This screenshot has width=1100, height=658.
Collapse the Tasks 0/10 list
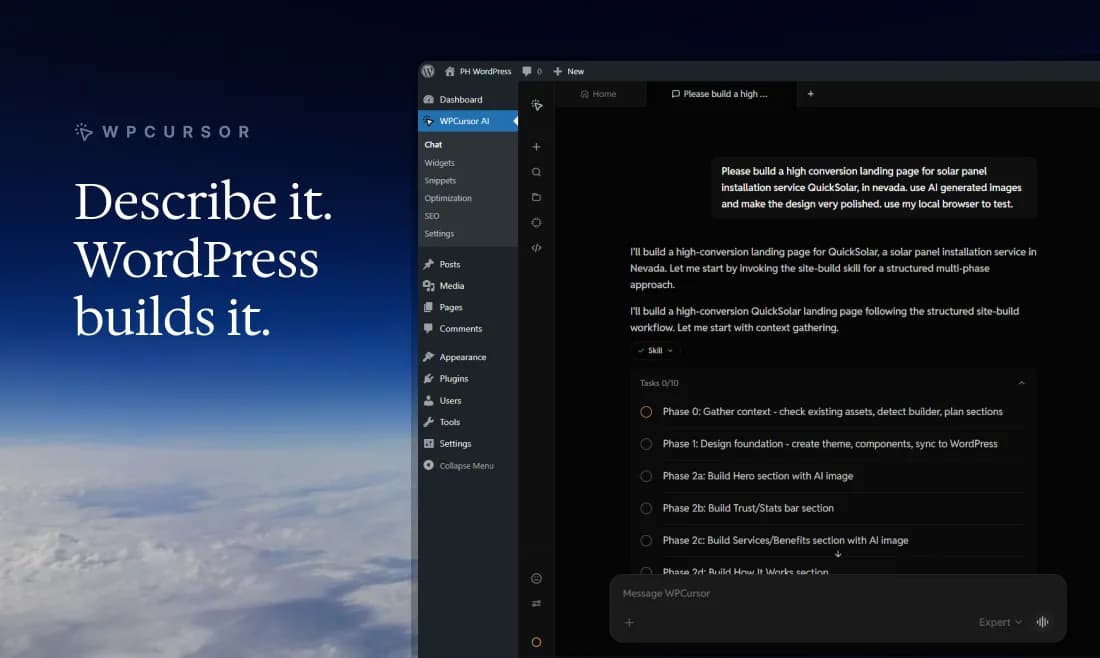(1021, 382)
